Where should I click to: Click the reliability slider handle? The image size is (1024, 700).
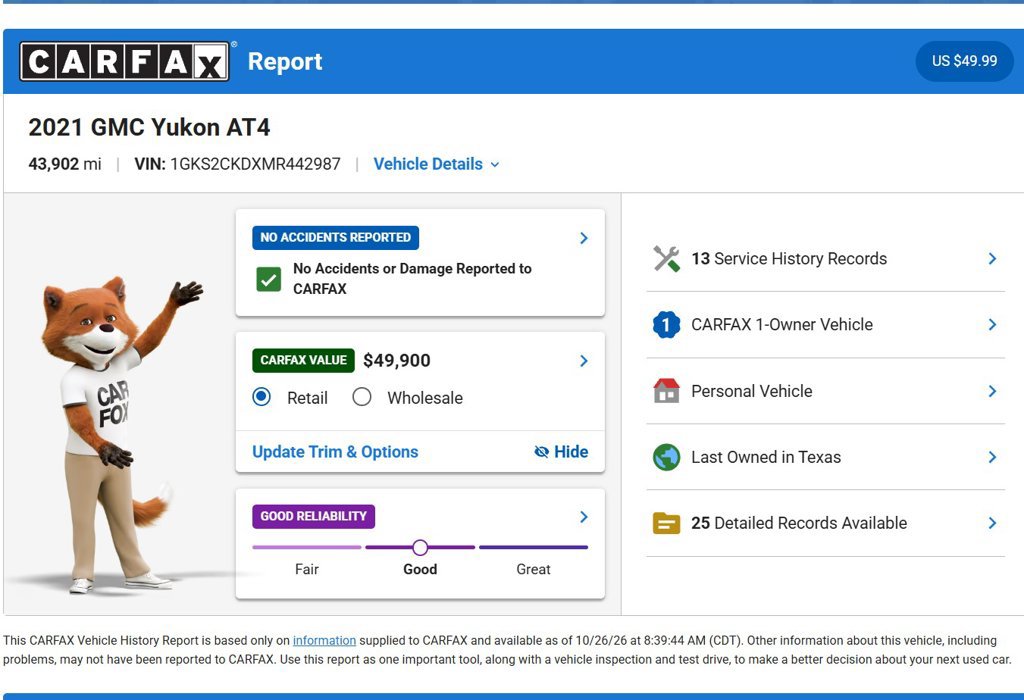click(x=421, y=547)
